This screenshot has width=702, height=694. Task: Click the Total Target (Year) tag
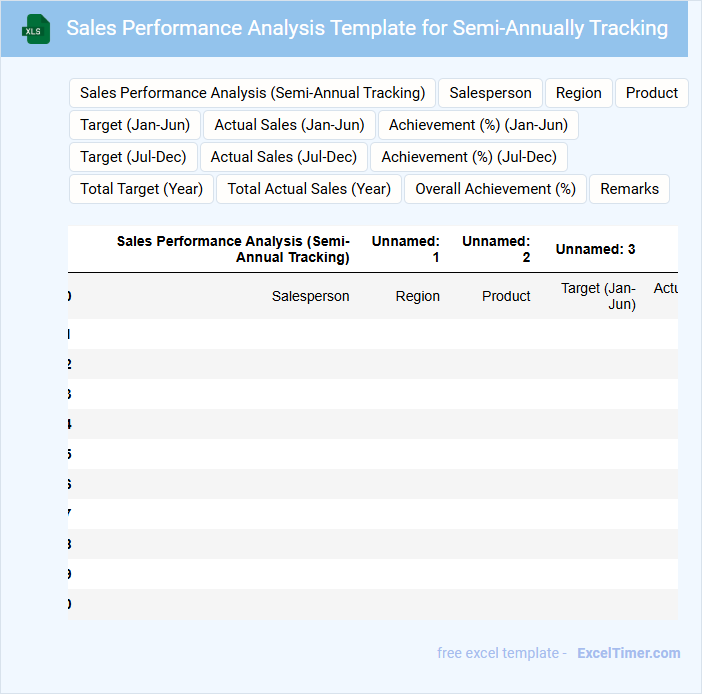(x=141, y=189)
